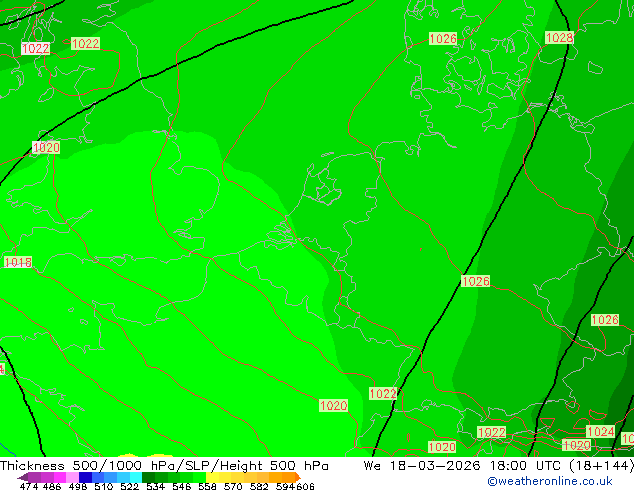Image resolution: width=634 pixels, height=490 pixels.
Task: Click the map title 'Thickness 500/1000 hPa/SLP/Height 500 hPa'
Action: 164,466
